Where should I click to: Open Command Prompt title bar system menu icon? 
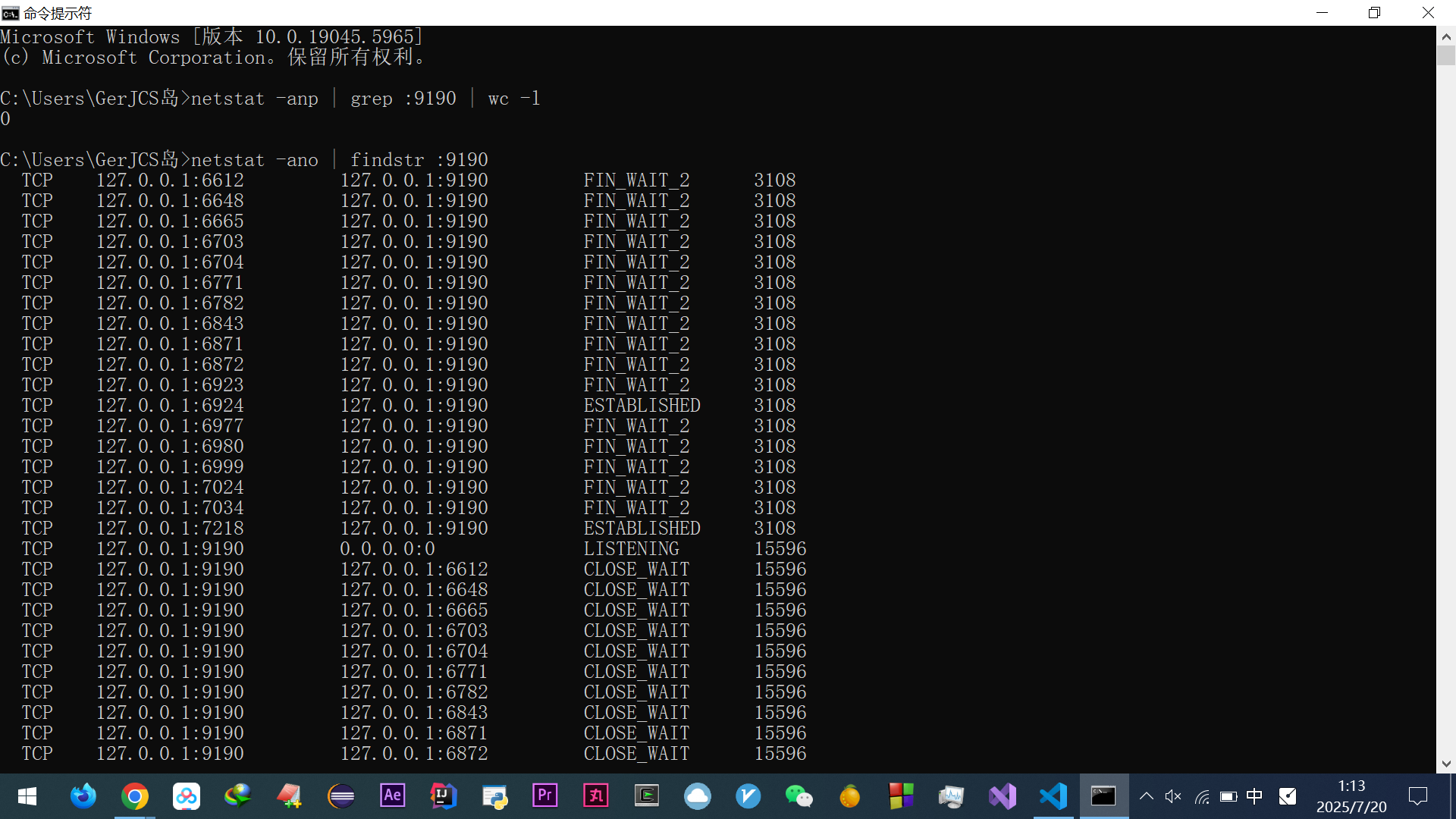[x=11, y=13]
